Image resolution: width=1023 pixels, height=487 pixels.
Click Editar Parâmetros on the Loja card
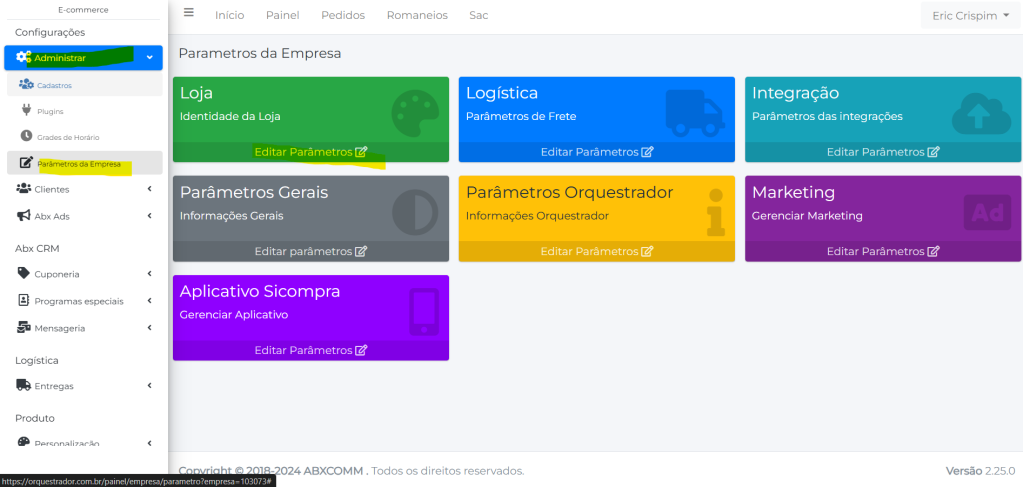tap(310, 152)
